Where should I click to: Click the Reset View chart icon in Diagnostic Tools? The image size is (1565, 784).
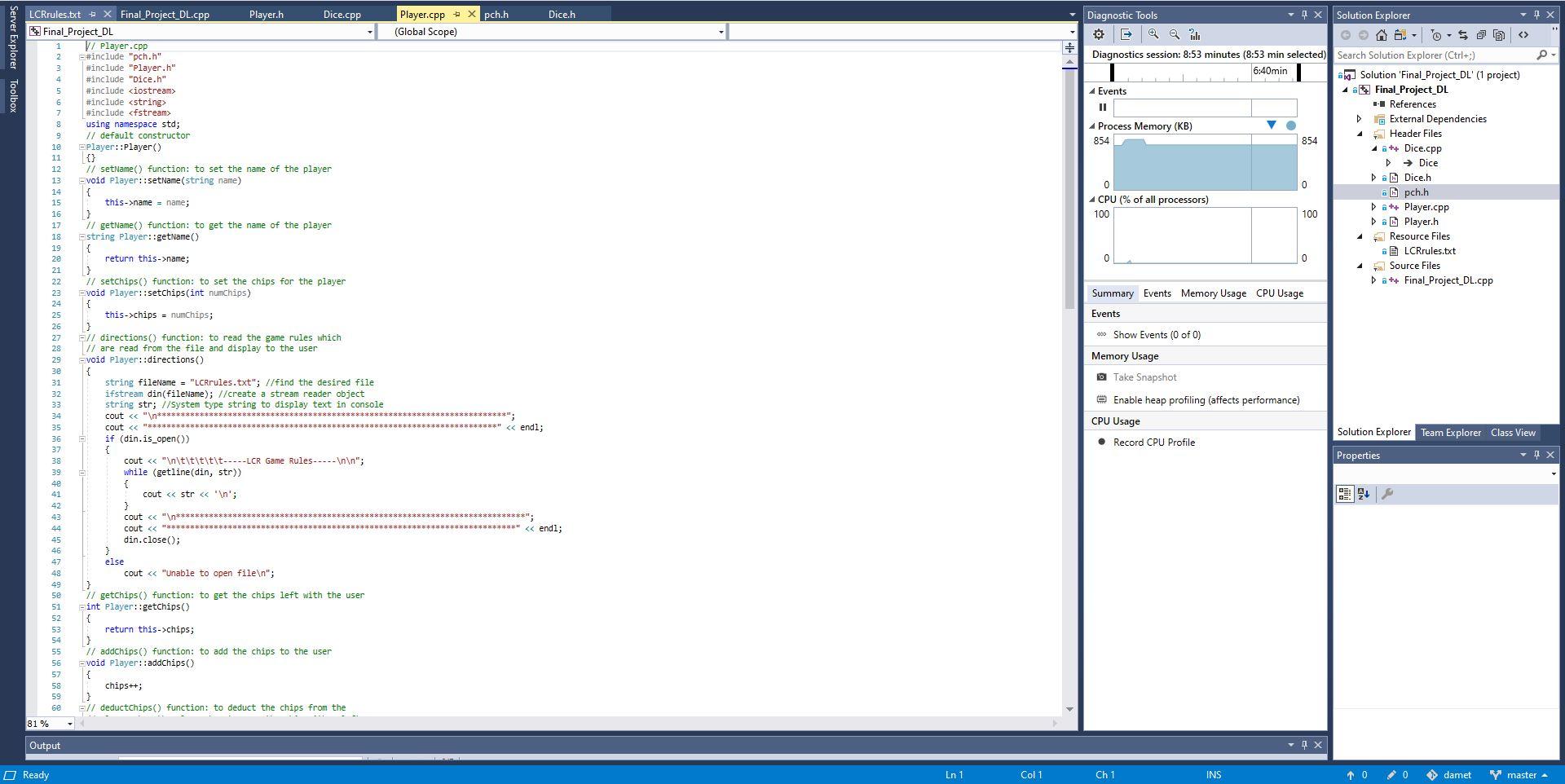pyautogui.click(x=1195, y=34)
